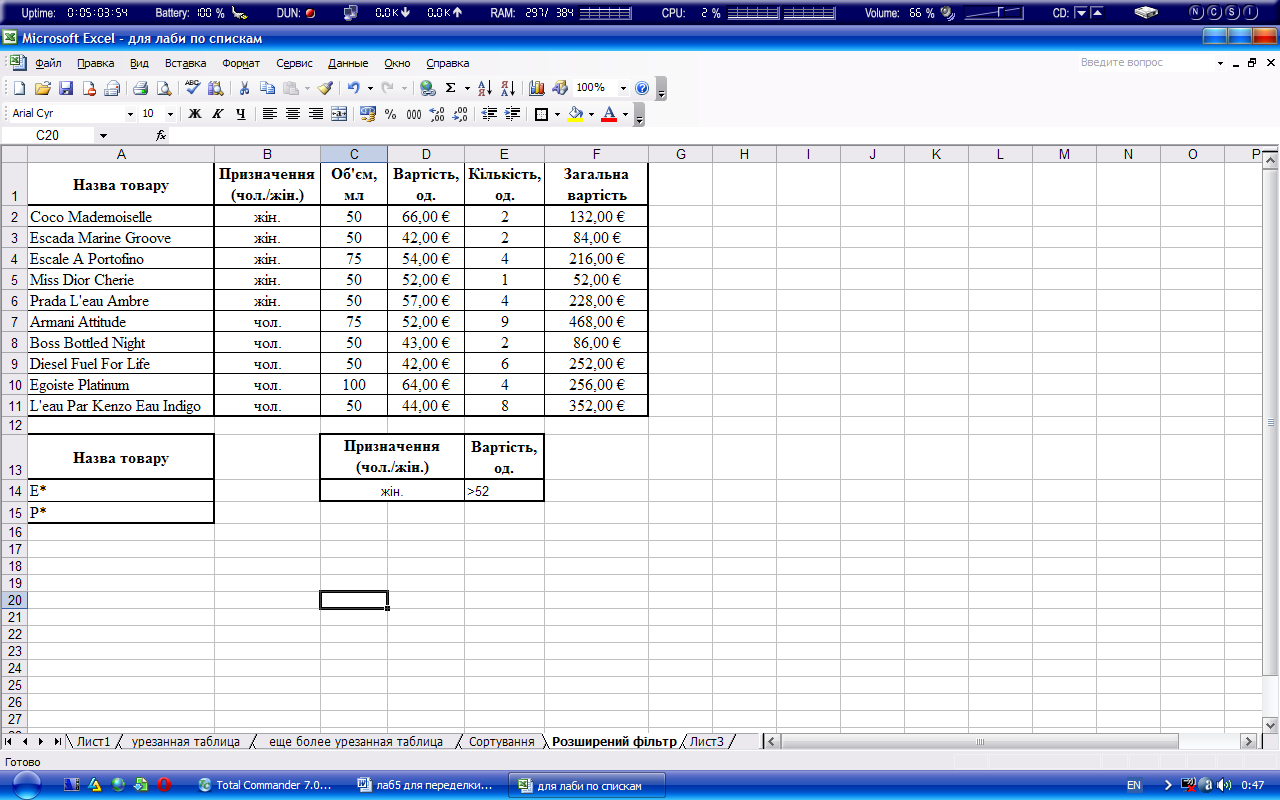Switch to the урезанная таблица sheet tab
Image resolution: width=1280 pixels, height=800 pixels.
(x=186, y=741)
